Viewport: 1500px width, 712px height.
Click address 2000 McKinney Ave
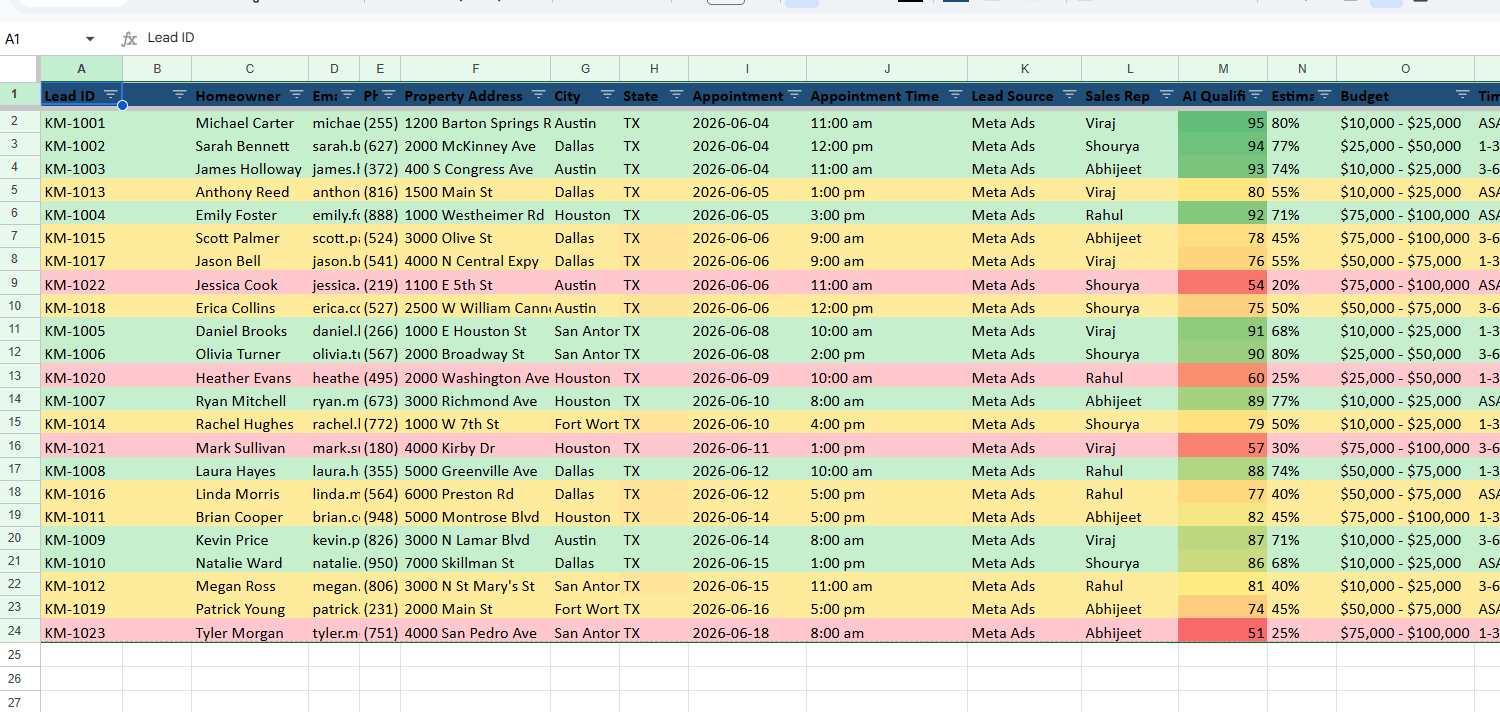(475, 146)
